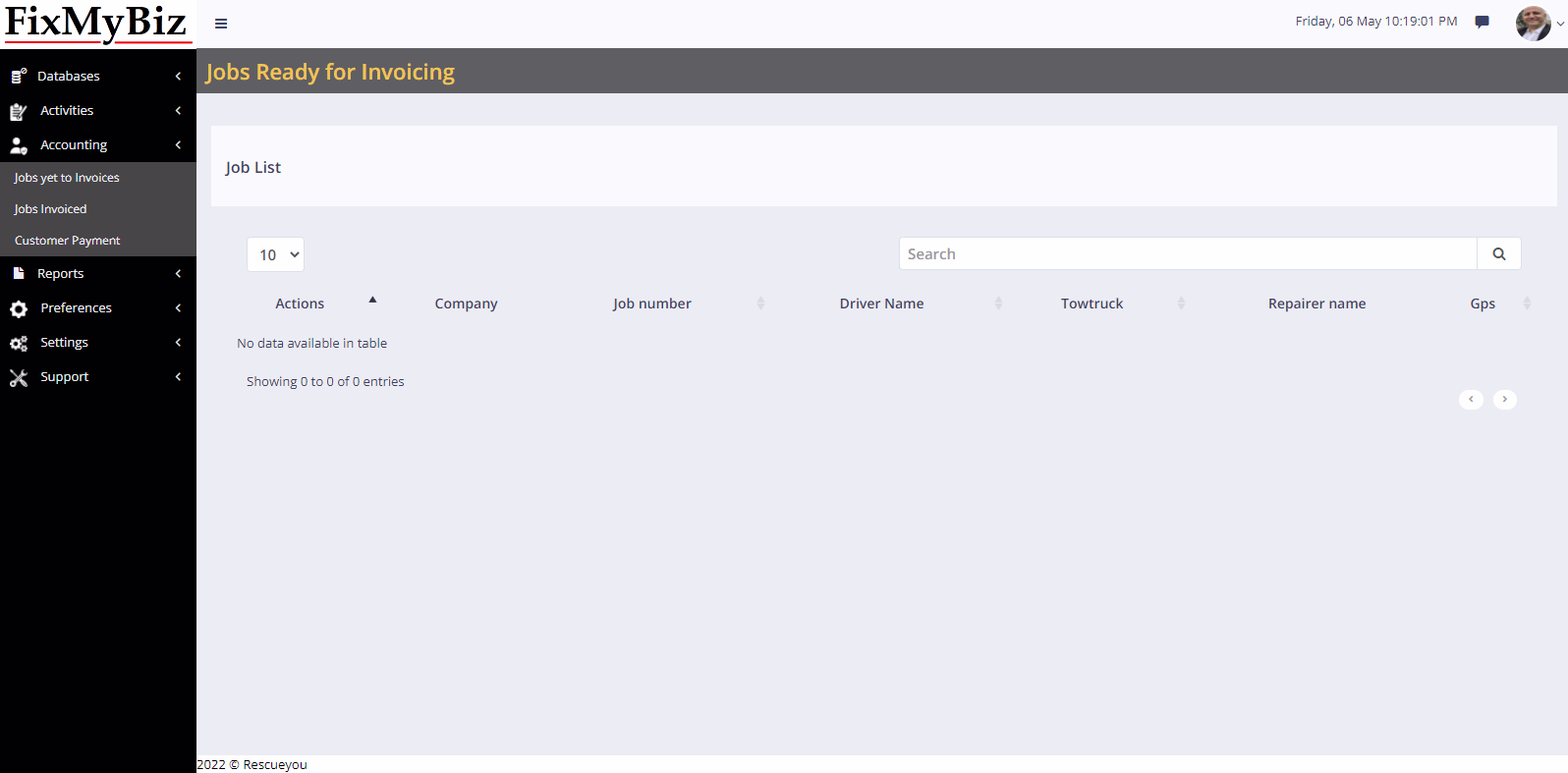Viewport: 1568px width, 773px height.
Task: Sort table by Job number
Action: point(652,304)
